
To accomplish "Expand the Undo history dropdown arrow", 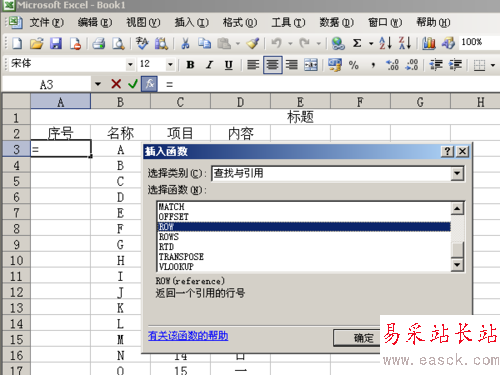I will (x=290, y=44).
